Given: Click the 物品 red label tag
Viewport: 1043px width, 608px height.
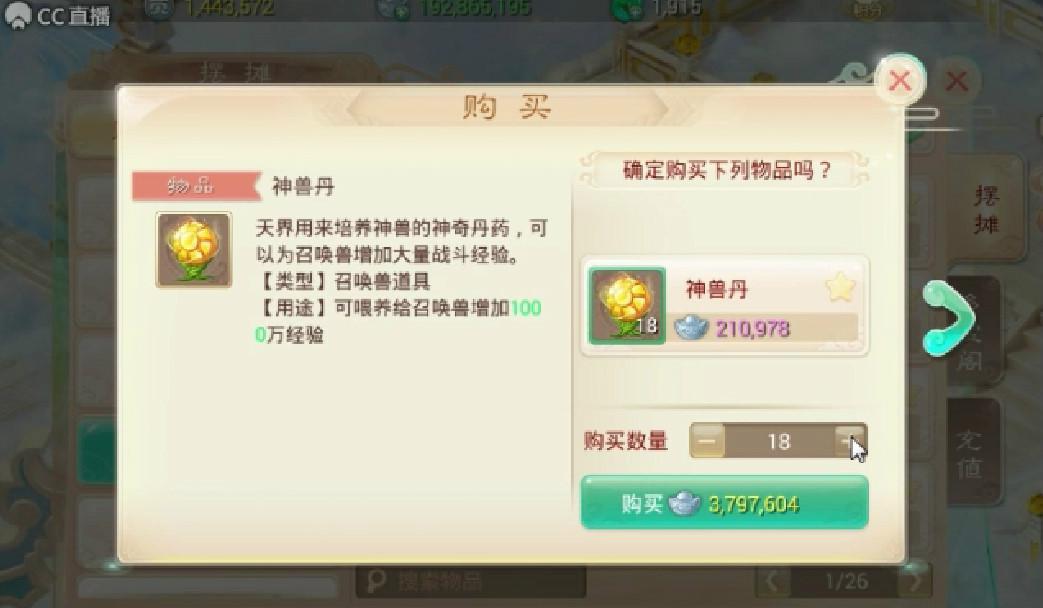Looking at the screenshot, I should click(194, 186).
